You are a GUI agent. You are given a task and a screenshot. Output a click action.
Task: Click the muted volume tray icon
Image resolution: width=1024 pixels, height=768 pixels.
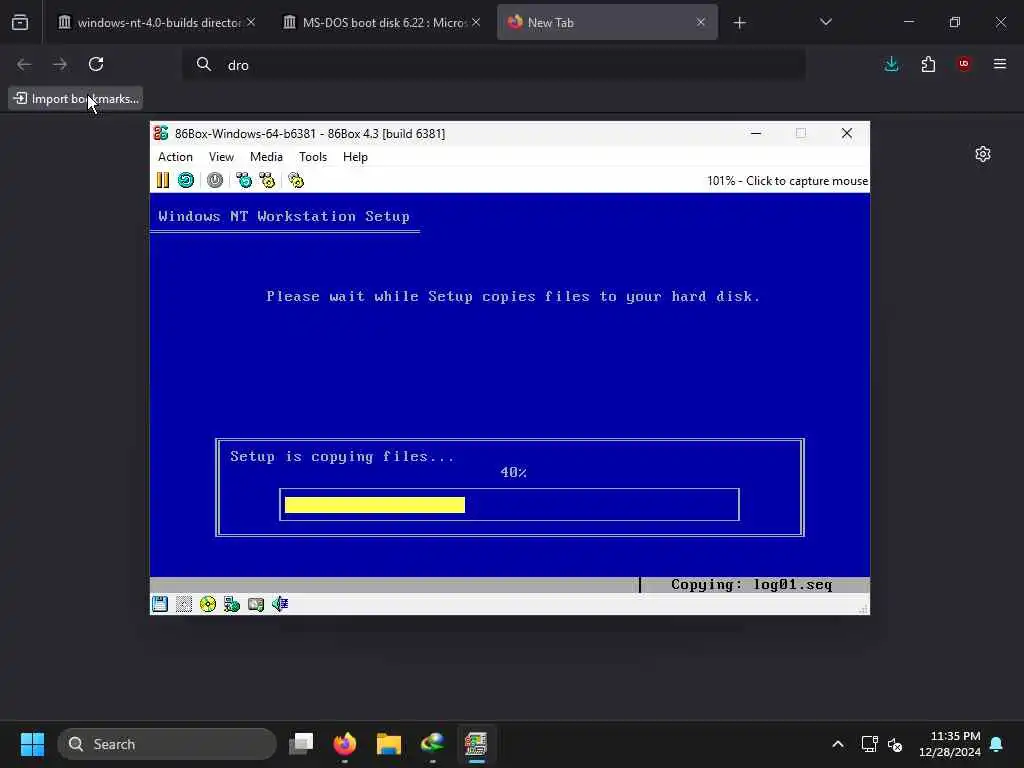(895, 744)
